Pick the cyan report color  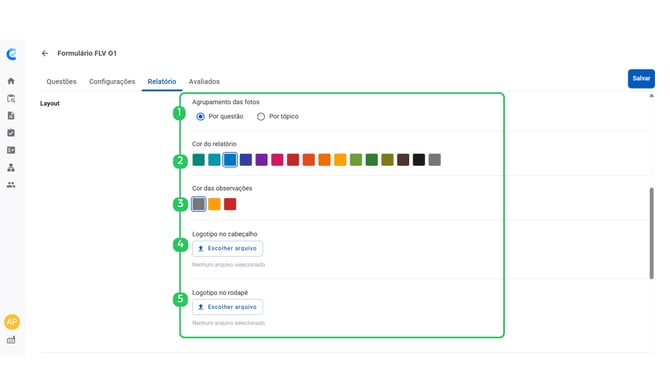214,160
